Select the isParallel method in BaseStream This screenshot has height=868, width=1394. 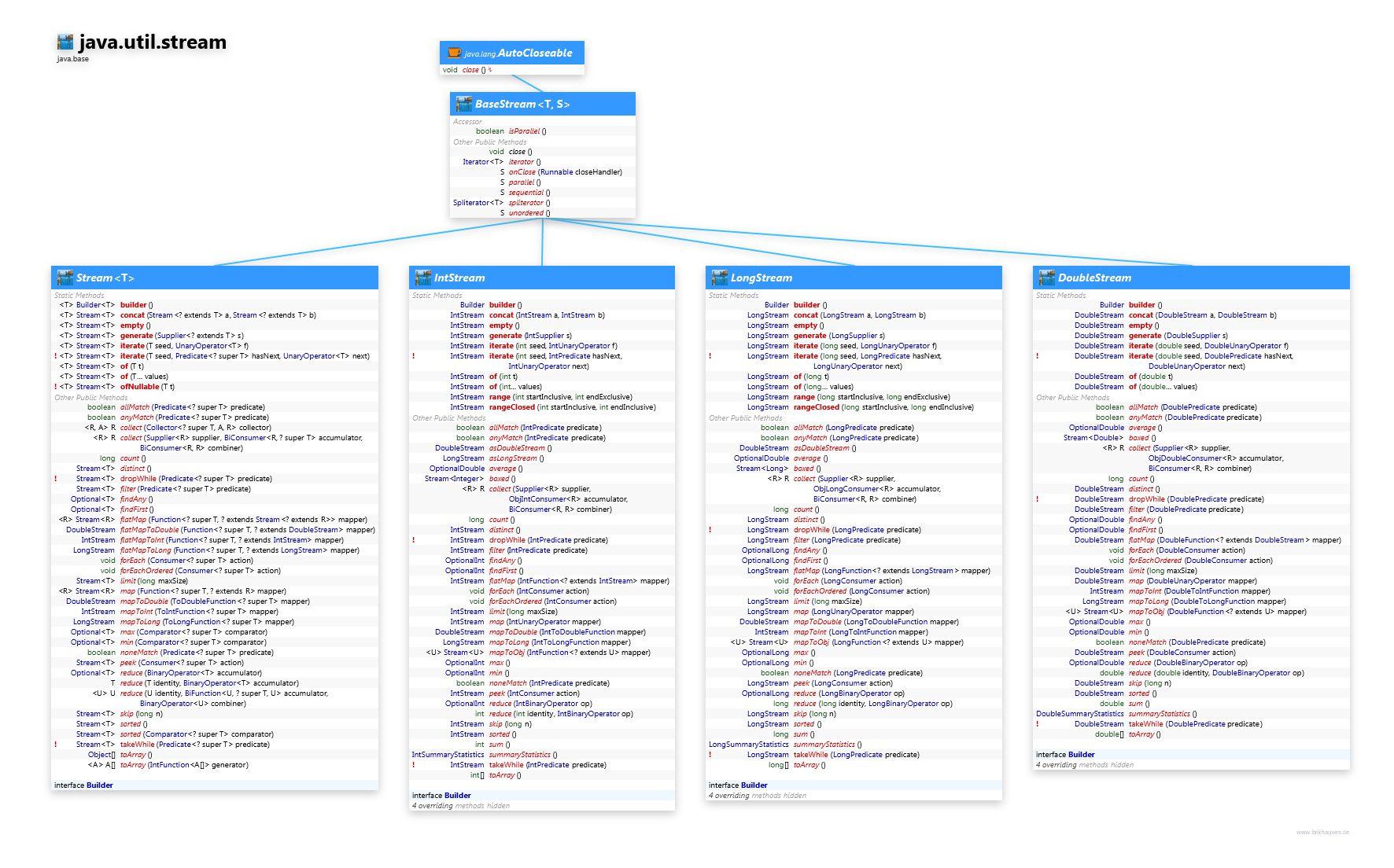524,131
